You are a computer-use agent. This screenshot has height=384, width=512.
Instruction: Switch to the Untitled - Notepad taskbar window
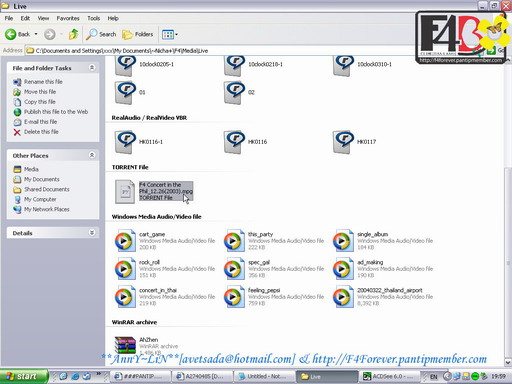click(264, 376)
